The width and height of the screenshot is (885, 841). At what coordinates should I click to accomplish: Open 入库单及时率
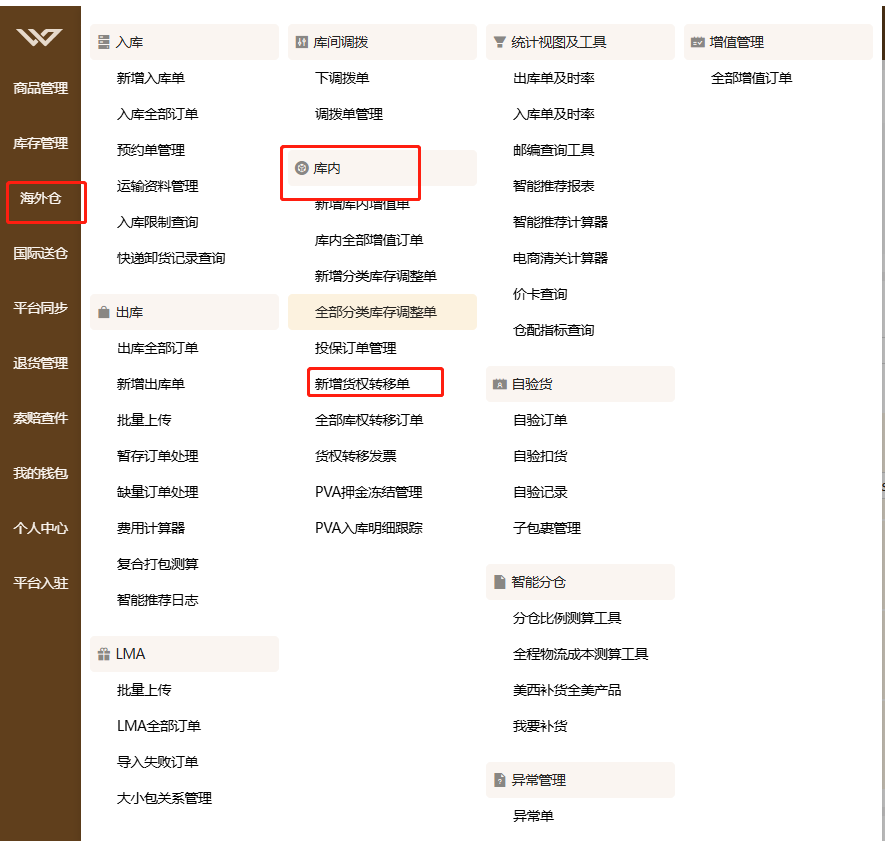(x=554, y=115)
